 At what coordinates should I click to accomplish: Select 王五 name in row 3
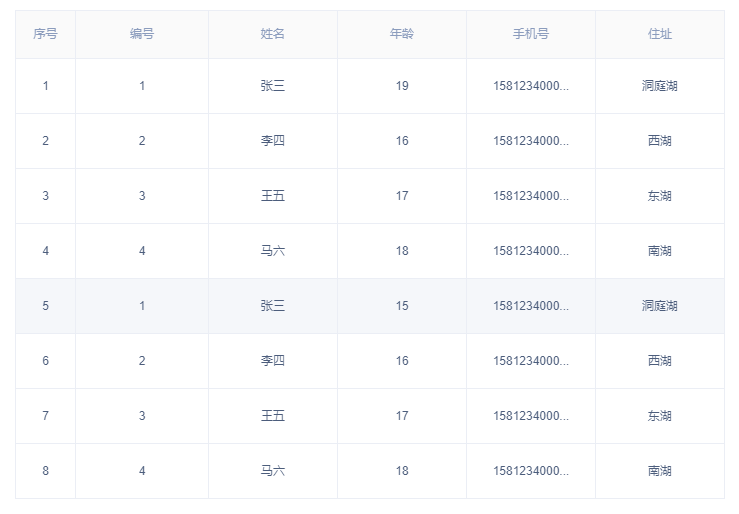[x=273, y=196]
